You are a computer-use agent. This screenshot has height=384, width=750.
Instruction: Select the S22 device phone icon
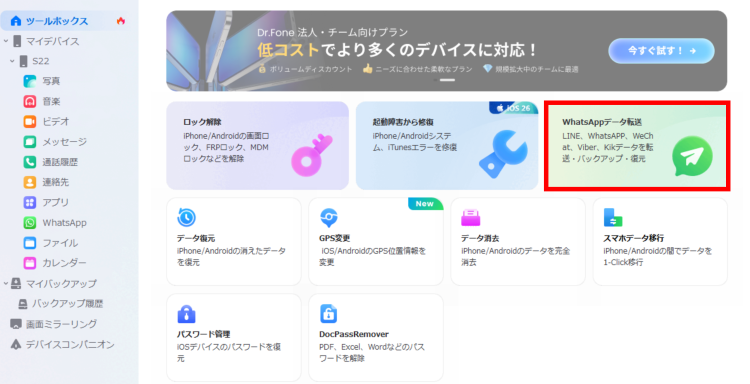click(23, 61)
